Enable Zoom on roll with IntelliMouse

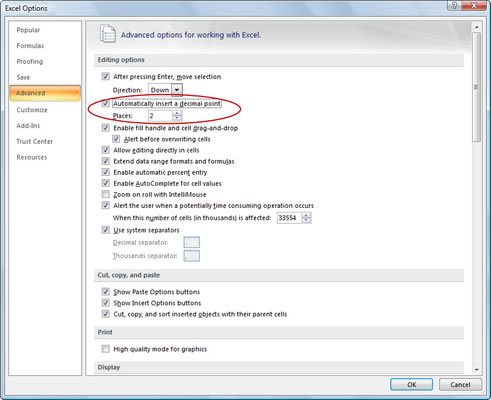(106, 194)
